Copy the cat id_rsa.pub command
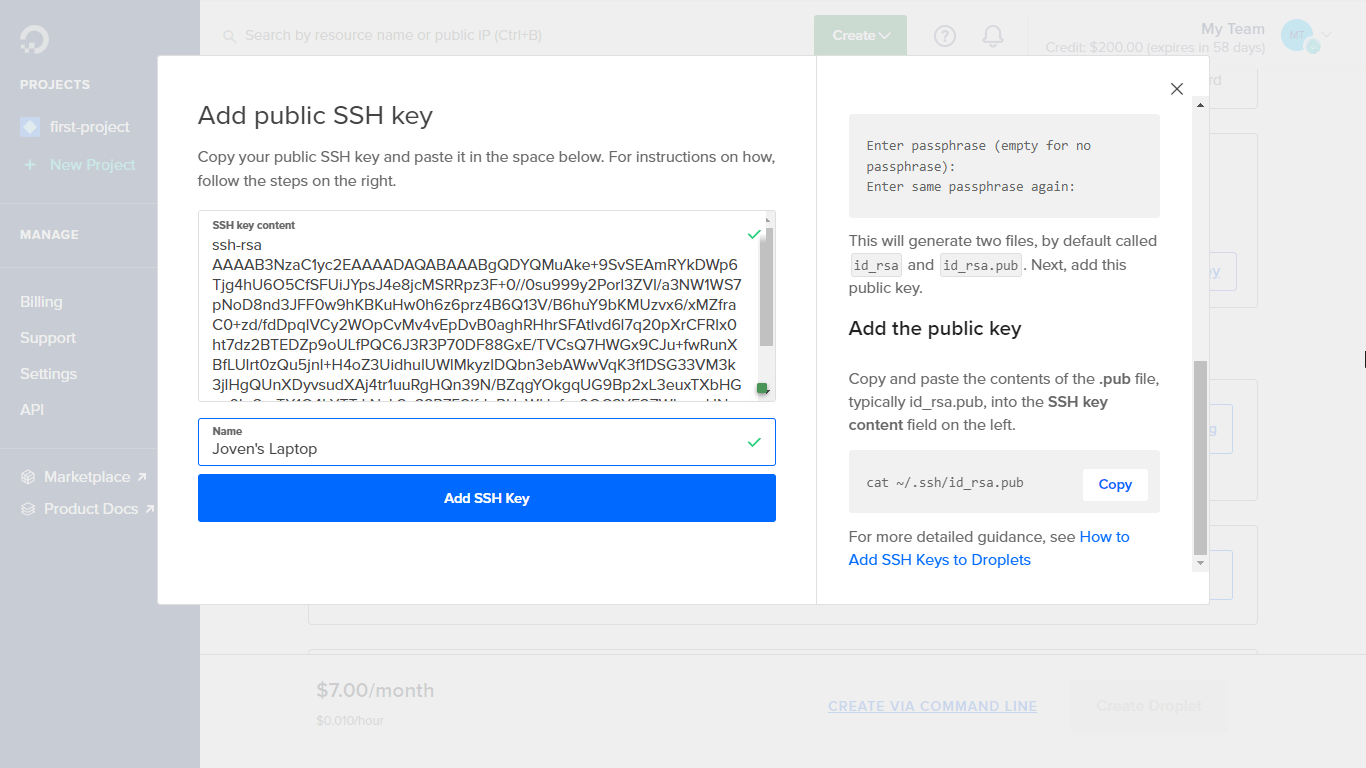The width and height of the screenshot is (1366, 768). (1114, 484)
